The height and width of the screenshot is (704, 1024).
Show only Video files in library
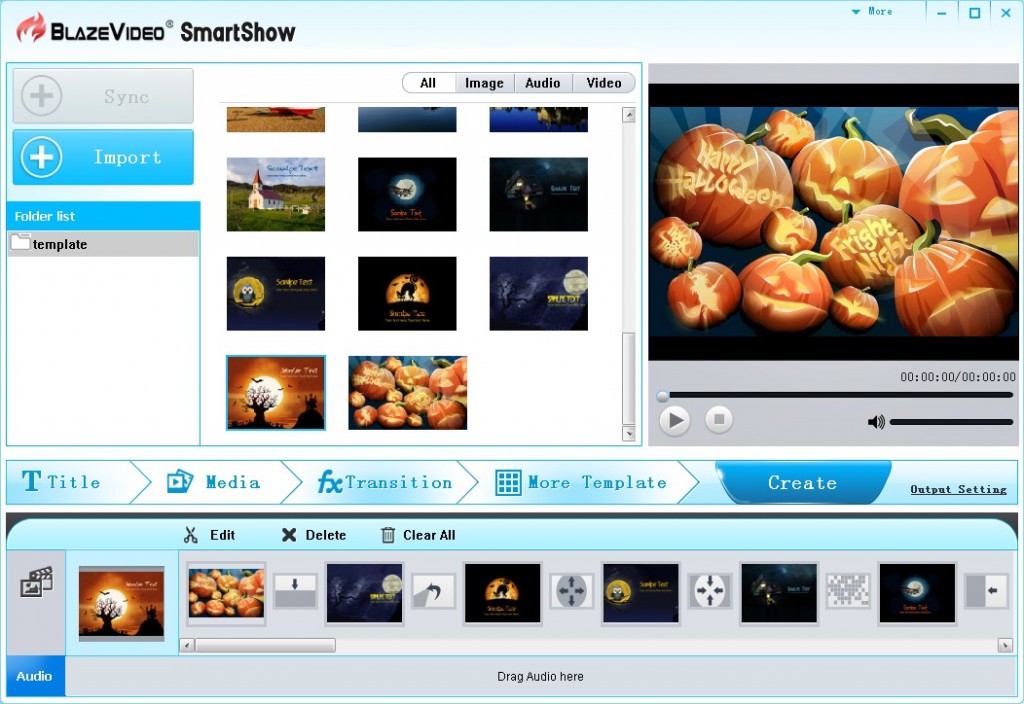click(604, 83)
